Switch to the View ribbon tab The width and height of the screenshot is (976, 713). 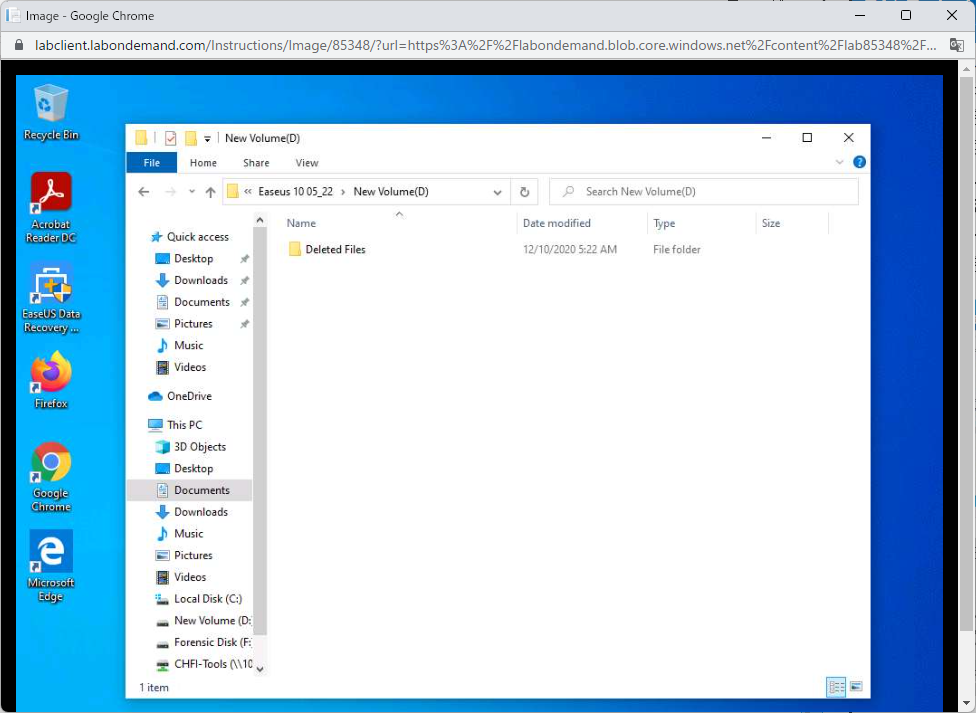(x=306, y=162)
